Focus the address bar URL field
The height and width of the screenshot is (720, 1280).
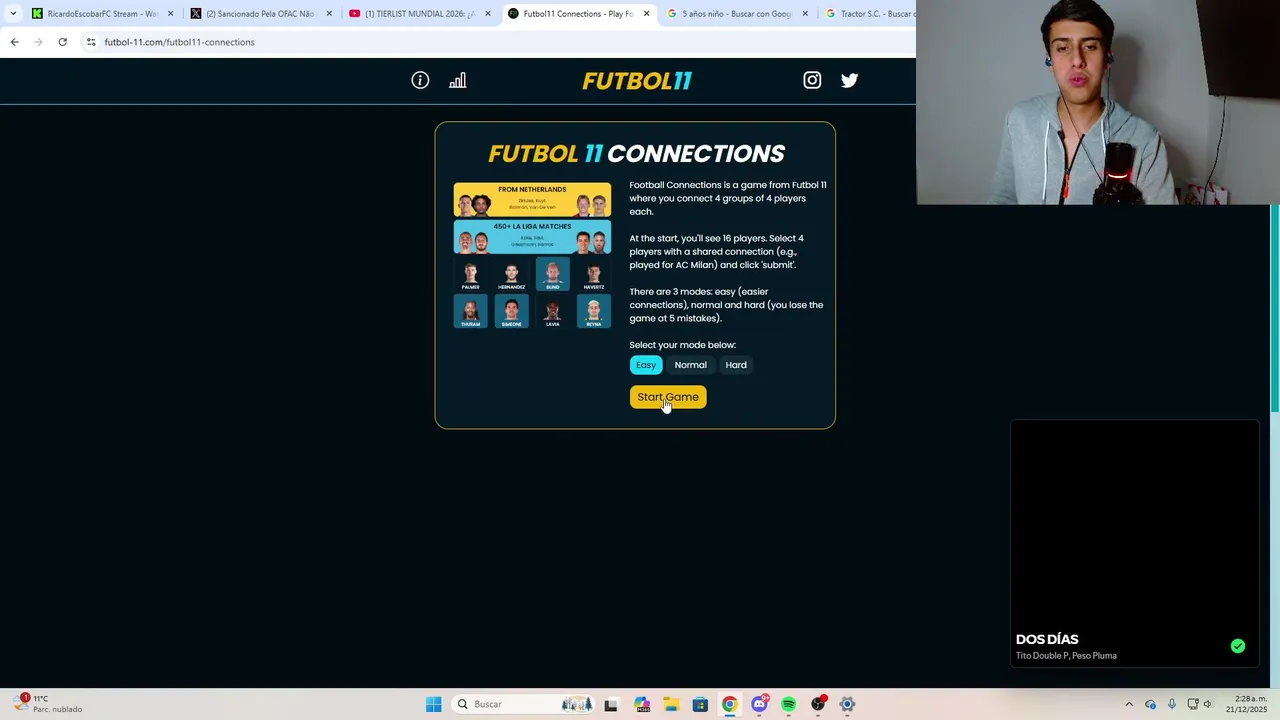pos(500,42)
